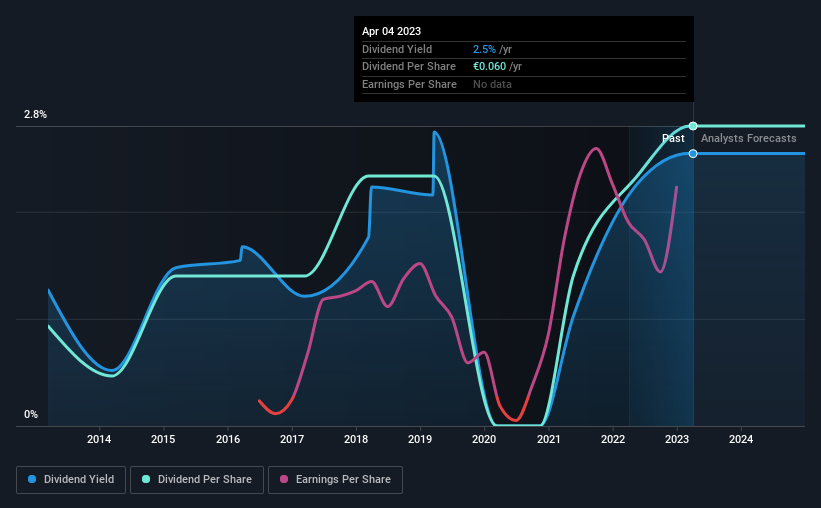Click the teal Dividend Per Share legend dot
The height and width of the screenshot is (508, 821).
(146, 479)
